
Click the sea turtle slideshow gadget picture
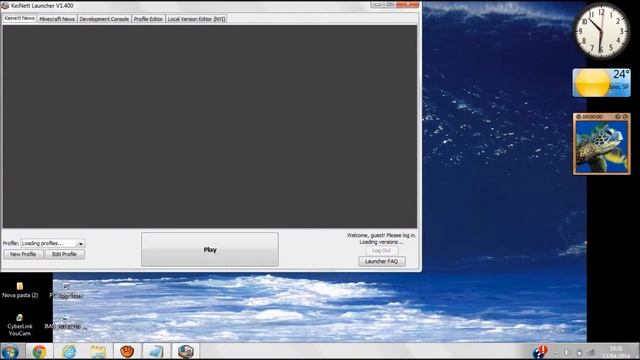pyautogui.click(x=602, y=147)
